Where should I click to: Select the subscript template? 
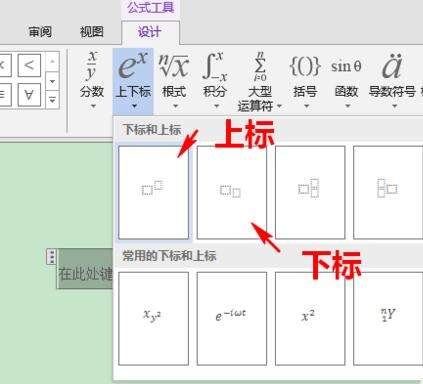point(232,192)
